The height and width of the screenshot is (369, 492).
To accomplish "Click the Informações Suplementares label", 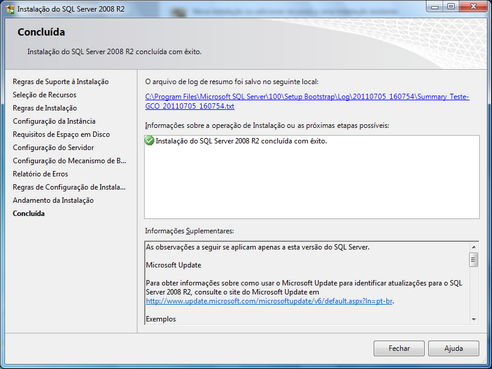I will coord(189,231).
